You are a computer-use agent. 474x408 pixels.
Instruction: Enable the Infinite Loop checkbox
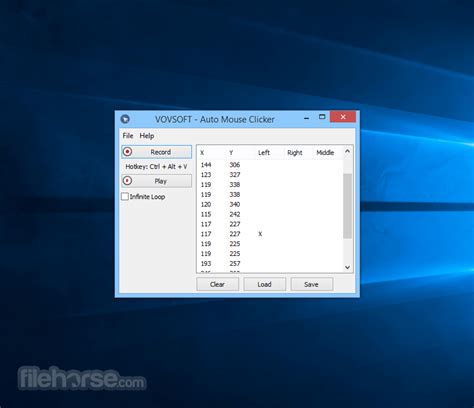click(125, 197)
